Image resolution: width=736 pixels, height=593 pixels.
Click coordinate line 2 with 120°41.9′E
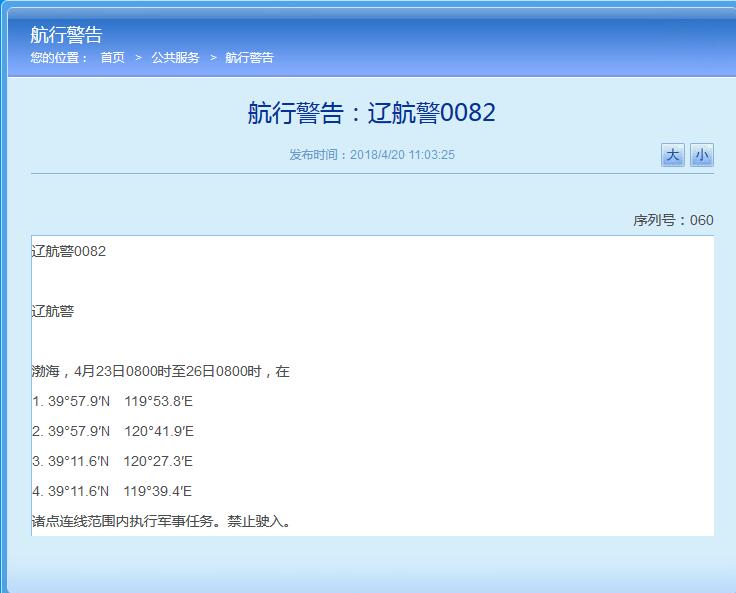click(x=112, y=431)
